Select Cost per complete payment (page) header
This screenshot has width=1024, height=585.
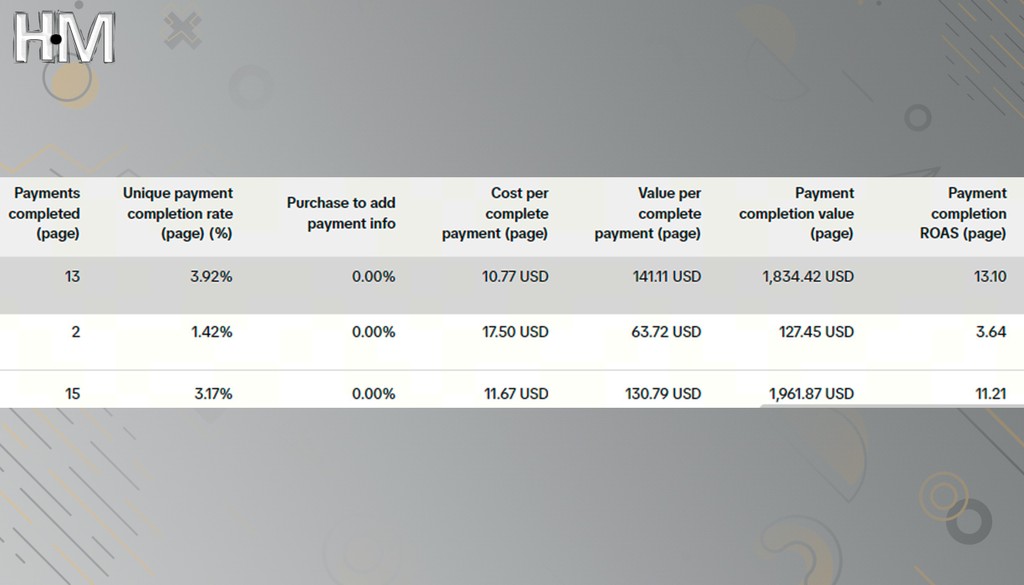[x=495, y=213]
